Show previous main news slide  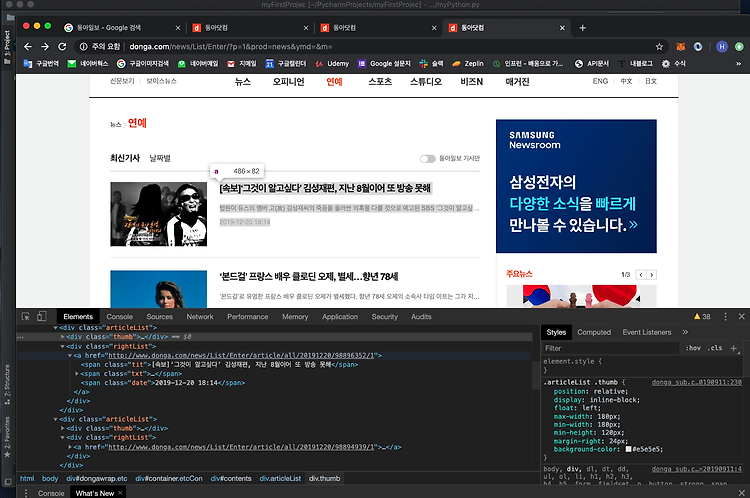[x=641, y=275]
